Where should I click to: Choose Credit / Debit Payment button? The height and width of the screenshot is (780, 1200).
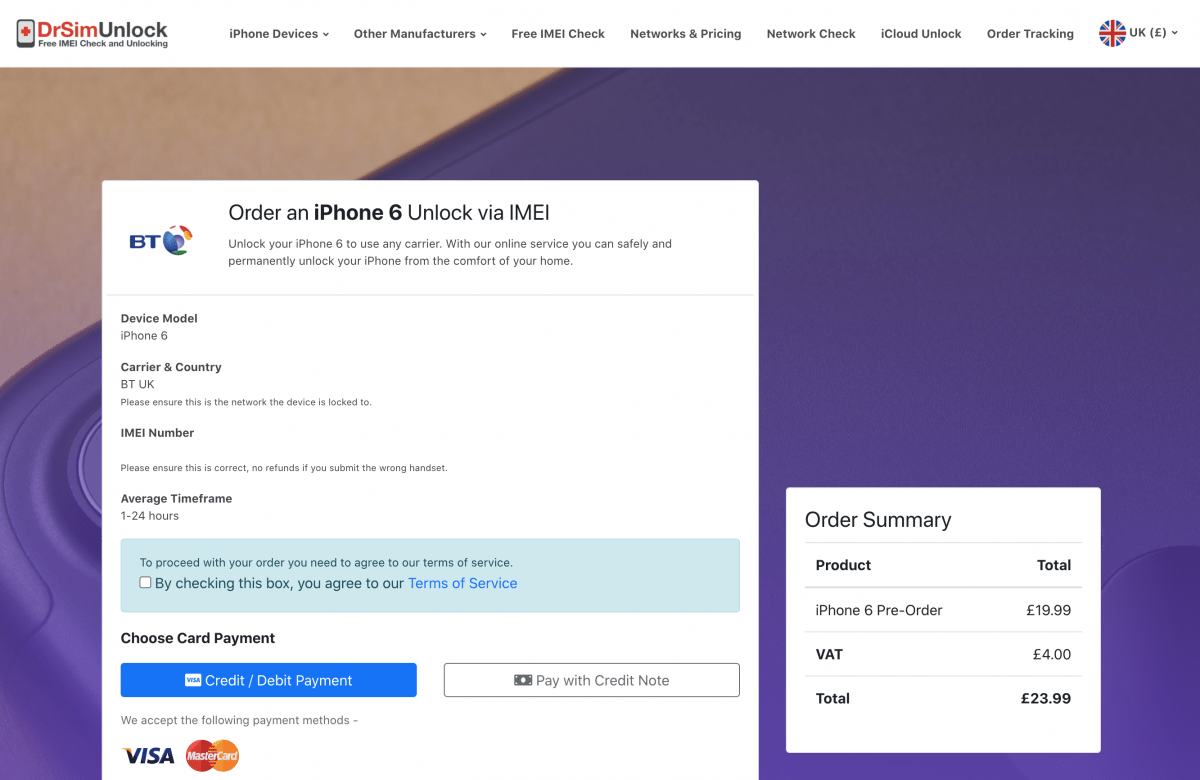point(269,680)
